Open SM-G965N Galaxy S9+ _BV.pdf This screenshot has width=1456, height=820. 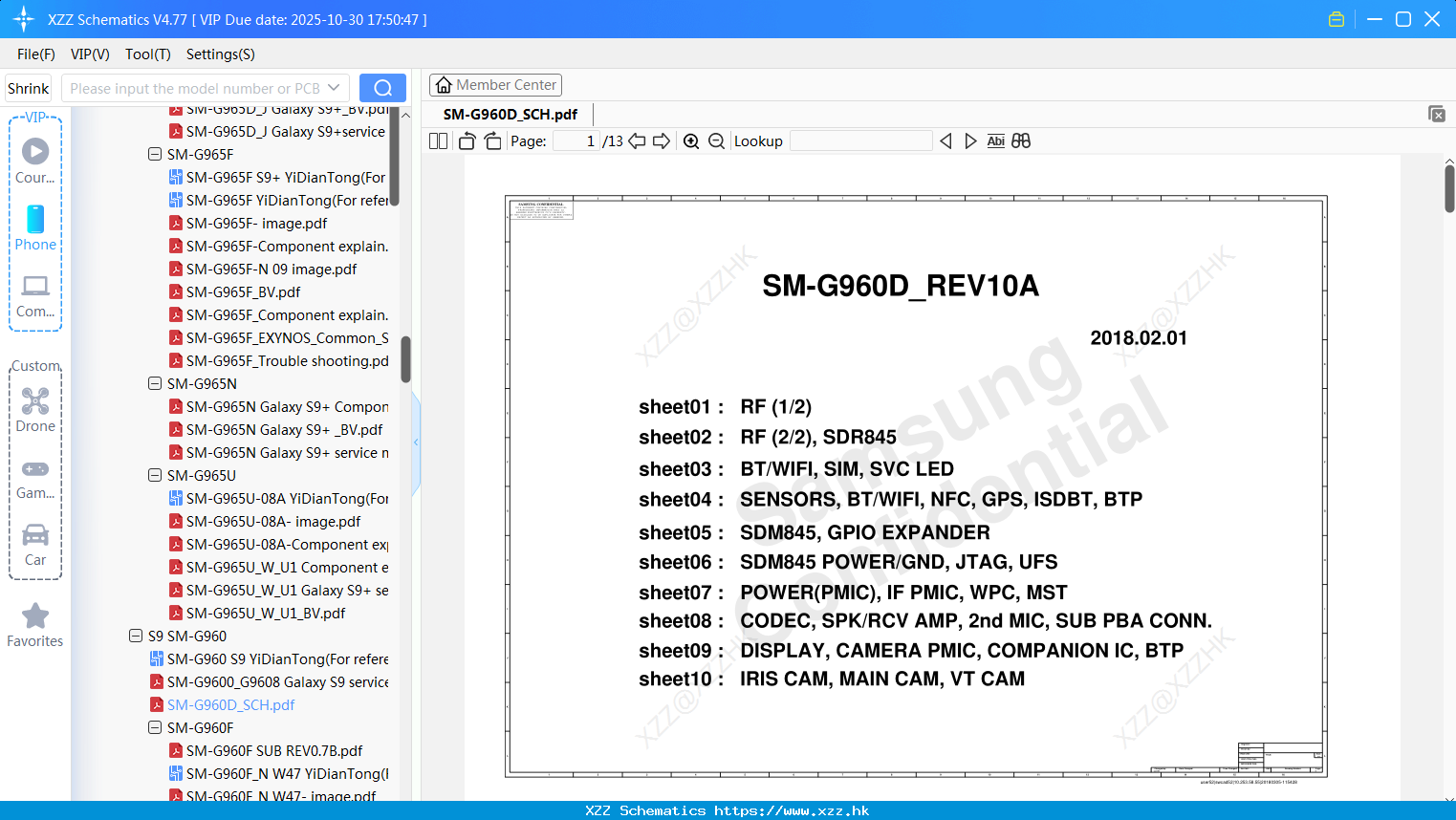tap(275, 429)
